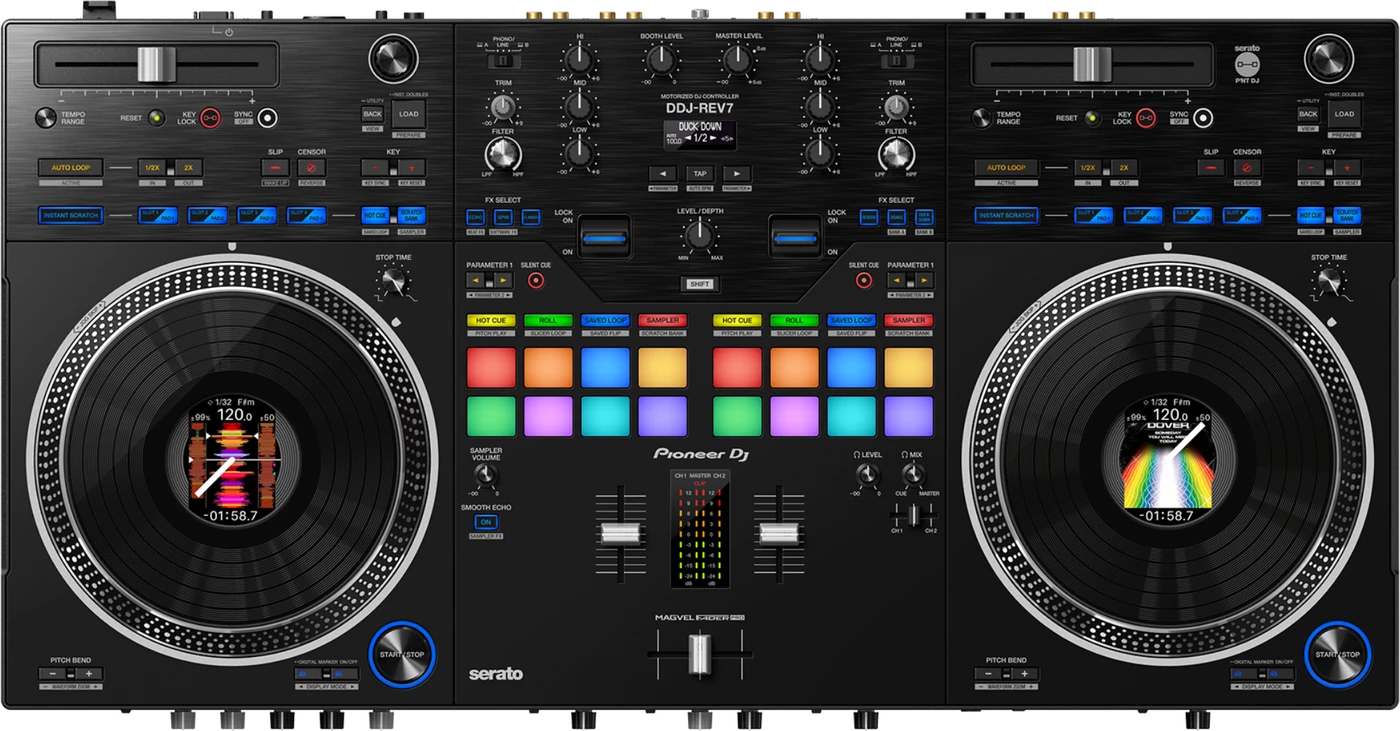Hit the SYNC button on right deck
Viewport: 1400px width, 731px height.
(x=1203, y=118)
